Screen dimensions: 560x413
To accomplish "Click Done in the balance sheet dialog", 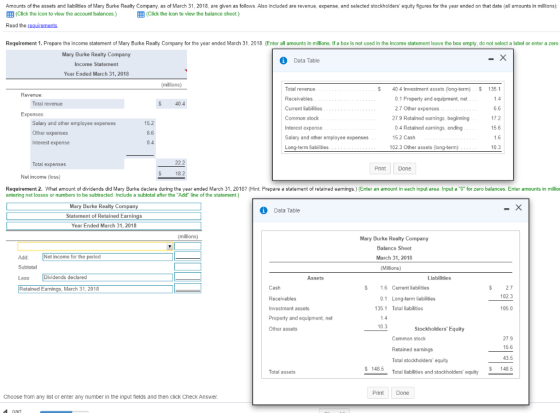I will point(402,393).
